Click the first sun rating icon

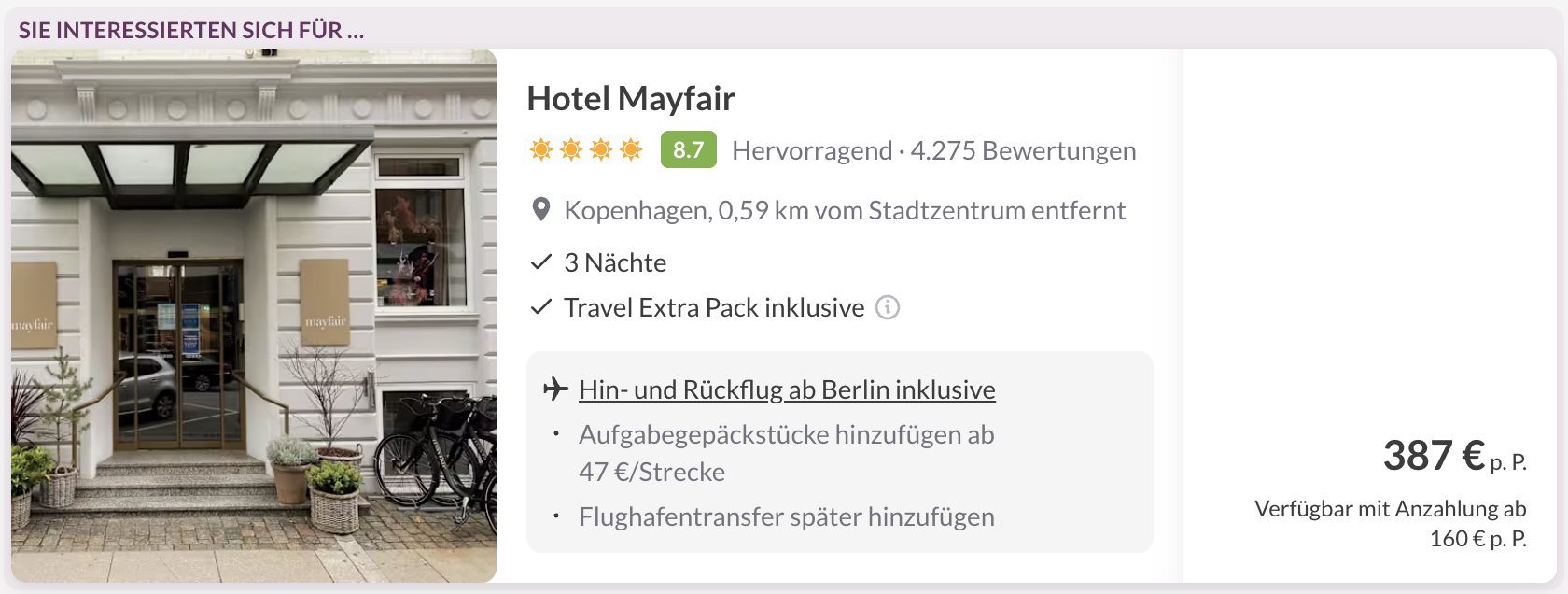point(541,149)
